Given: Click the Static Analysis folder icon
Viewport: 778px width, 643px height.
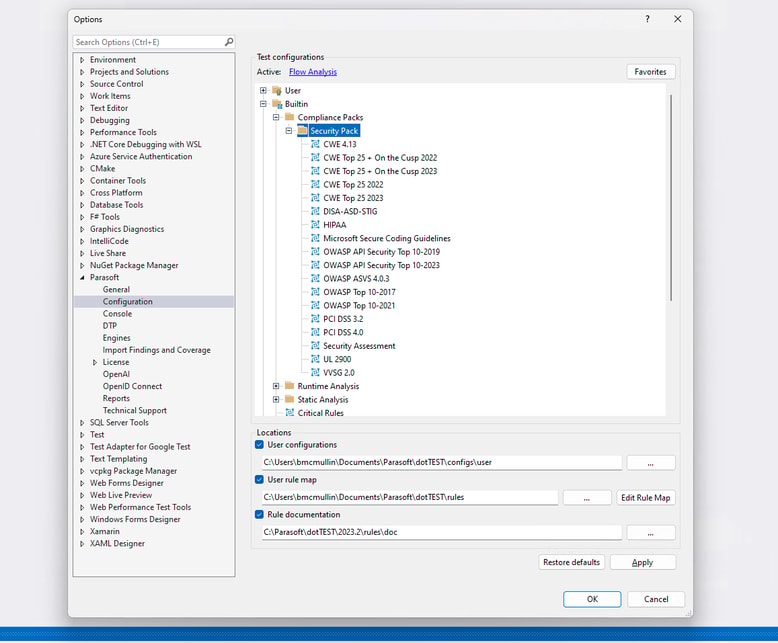Looking at the screenshot, I should pos(290,399).
